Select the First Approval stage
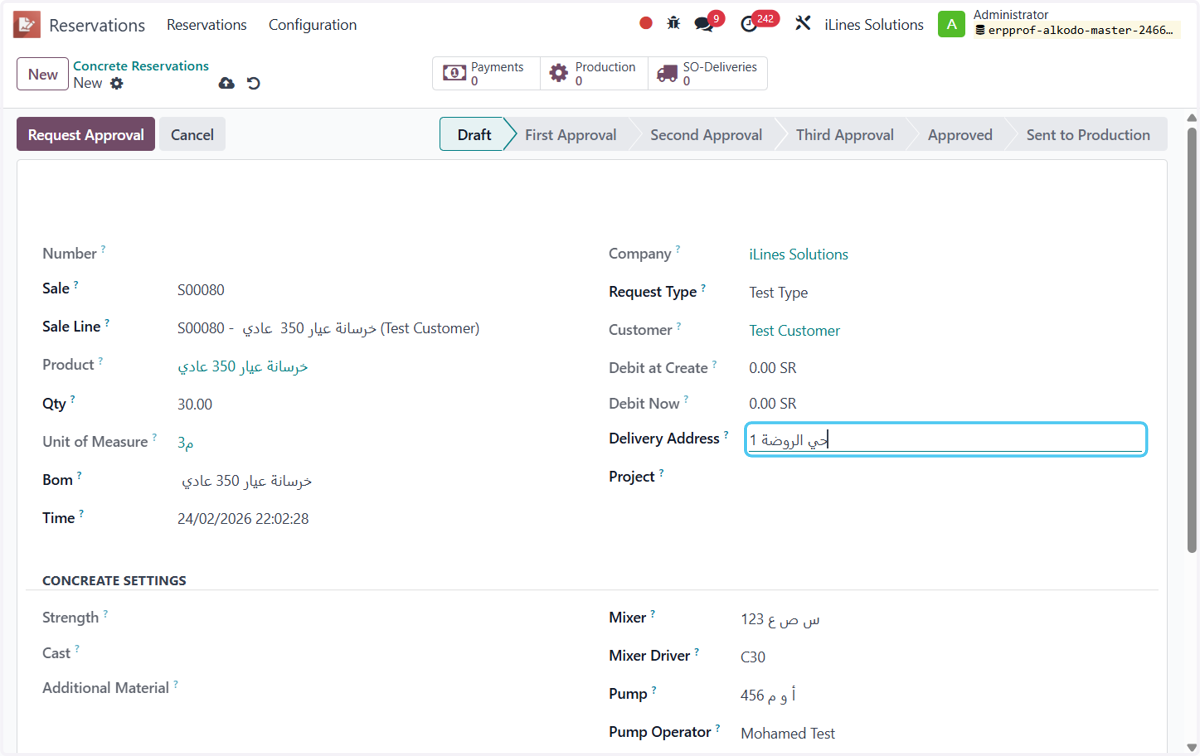Viewport: 1200px width, 756px height. click(x=570, y=135)
